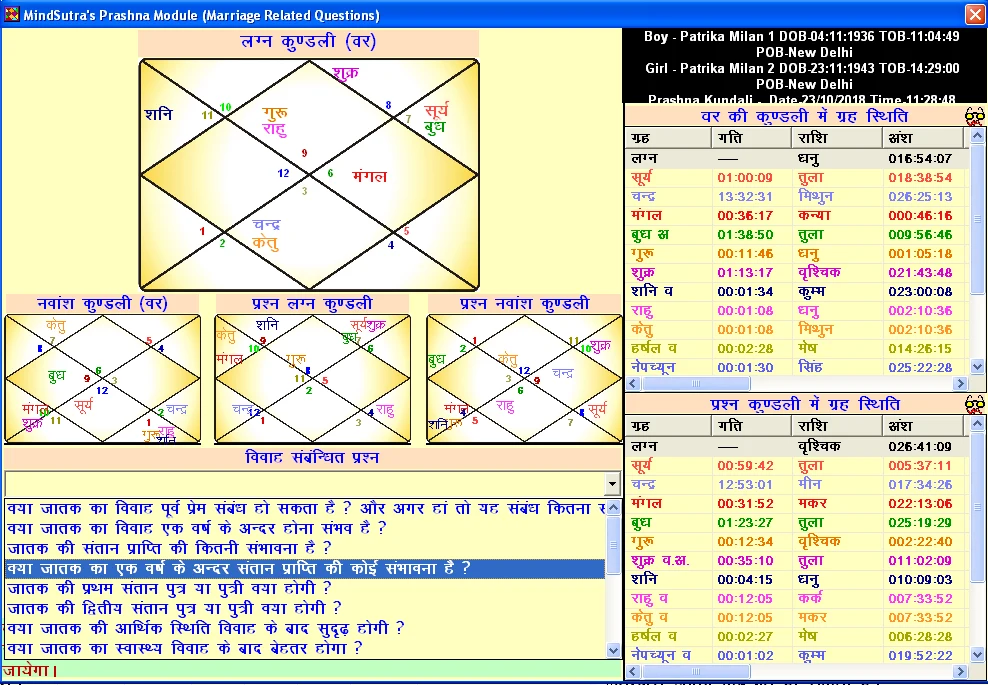
Task: Close the Prashna Module window
Action: (974, 14)
